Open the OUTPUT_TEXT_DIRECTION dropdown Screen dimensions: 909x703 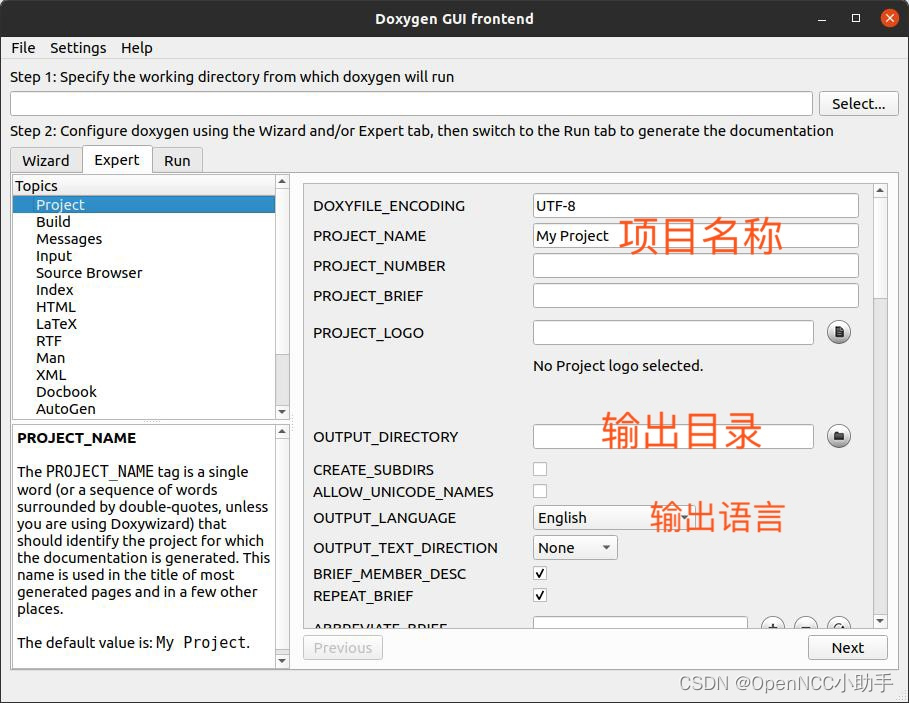coord(575,548)
